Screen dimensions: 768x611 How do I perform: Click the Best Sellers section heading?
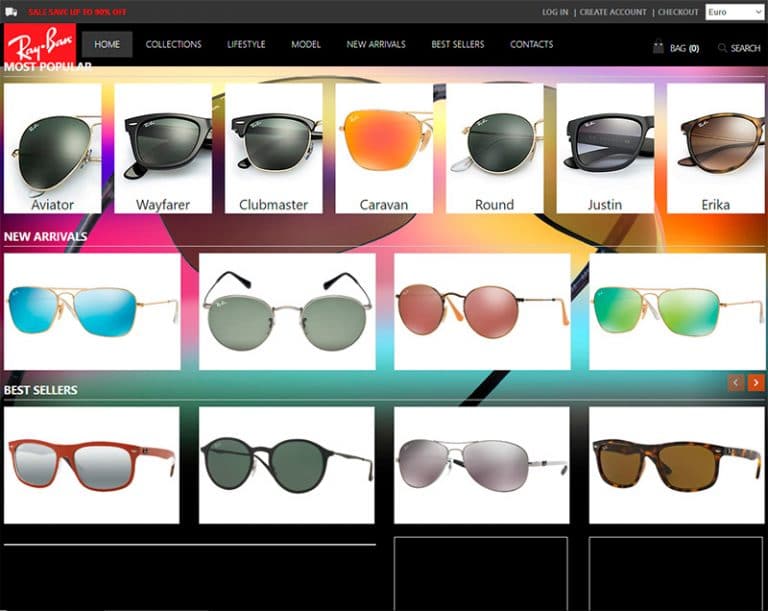click(x=41, y=390)
